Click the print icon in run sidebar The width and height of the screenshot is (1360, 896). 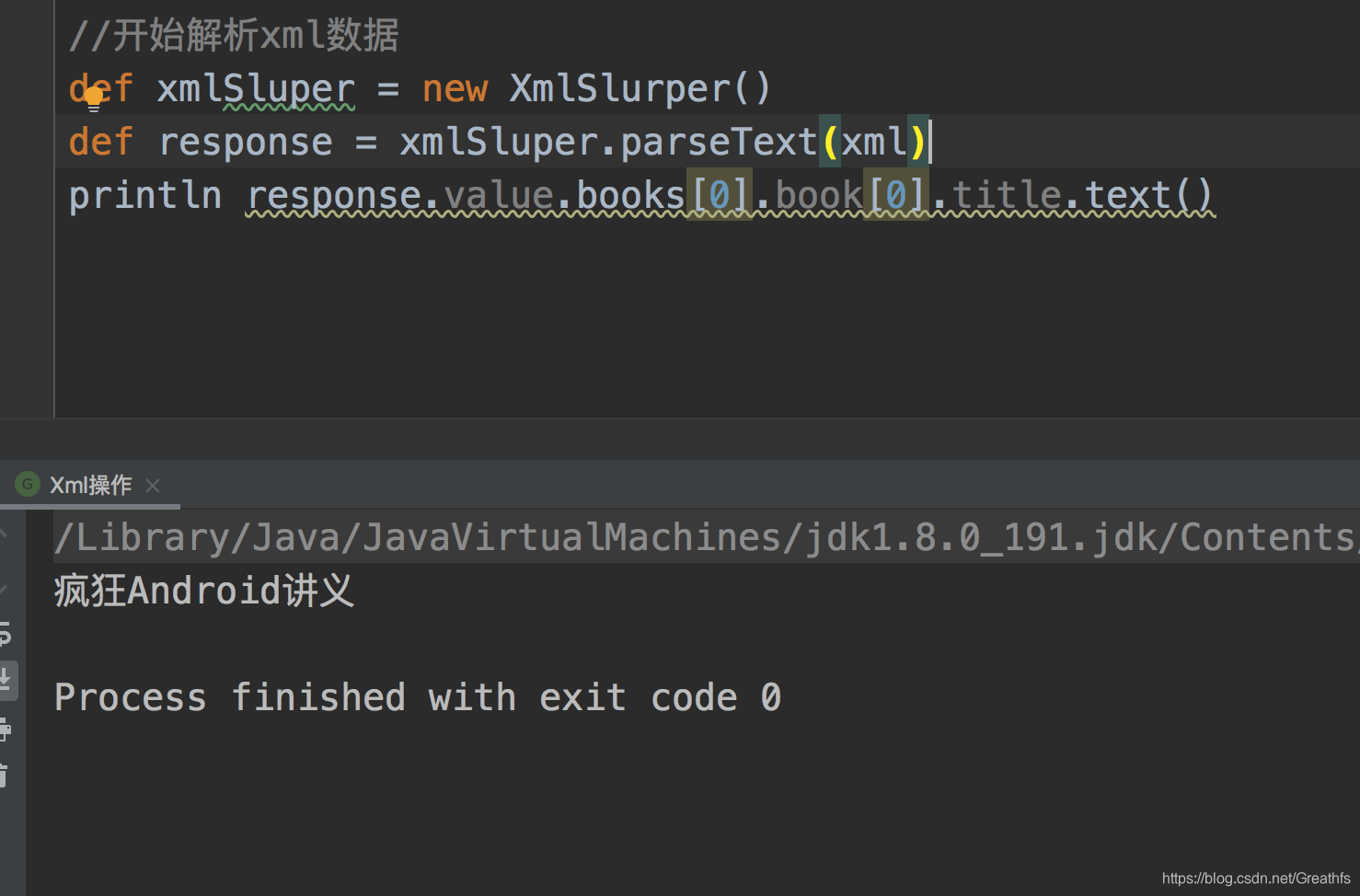point(5,730)
